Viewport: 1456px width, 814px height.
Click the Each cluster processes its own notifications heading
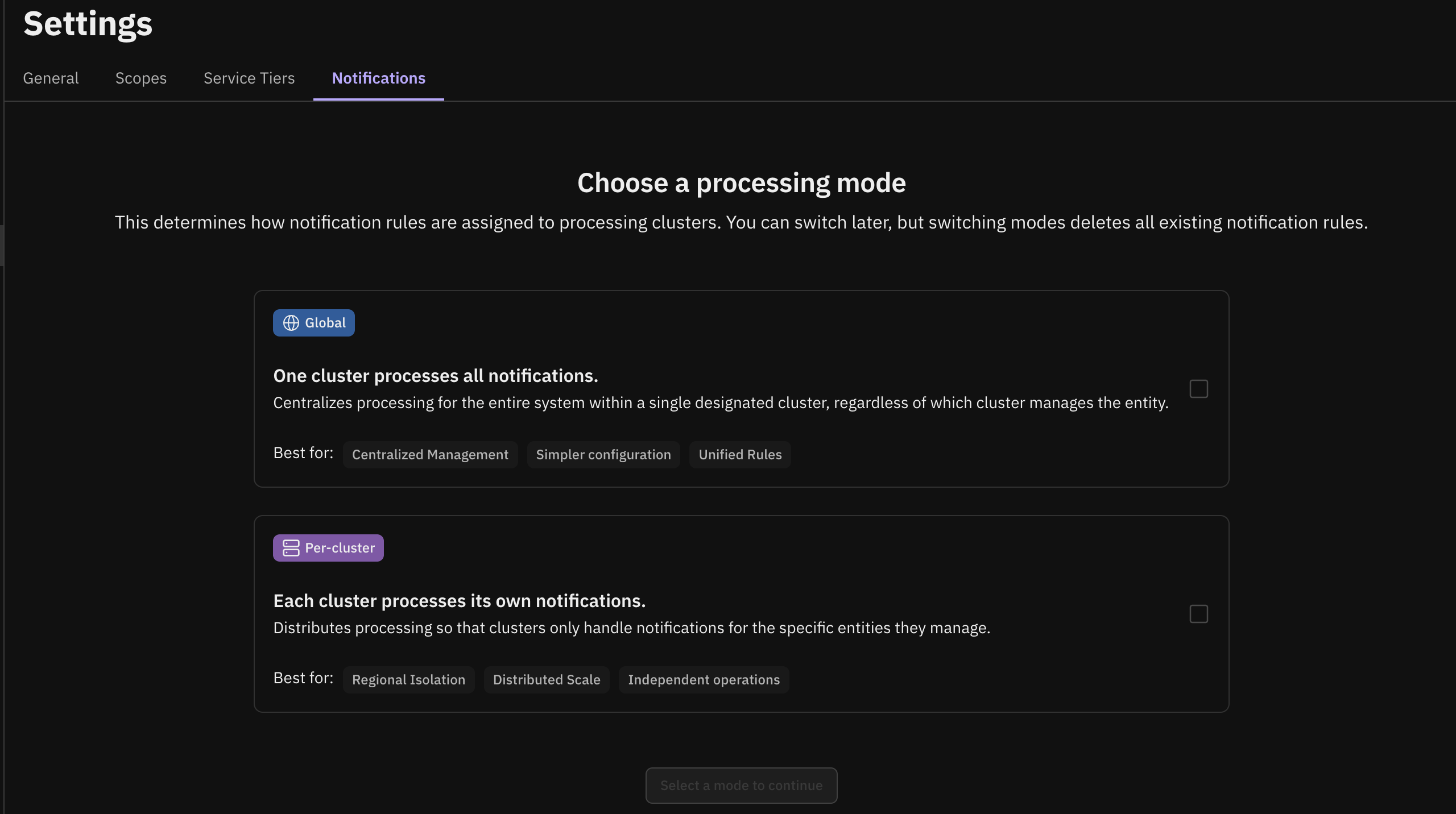tap(460, 601)
